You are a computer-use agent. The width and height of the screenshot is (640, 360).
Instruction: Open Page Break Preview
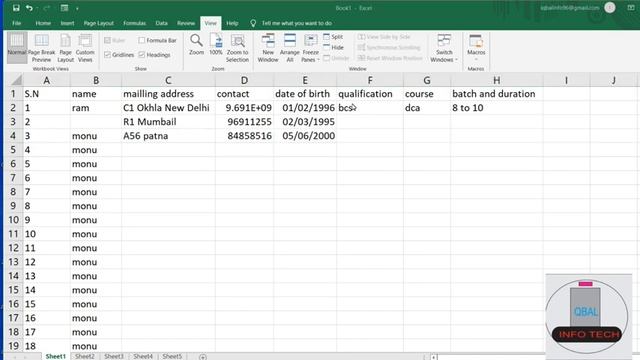click(x=41, y=47)
